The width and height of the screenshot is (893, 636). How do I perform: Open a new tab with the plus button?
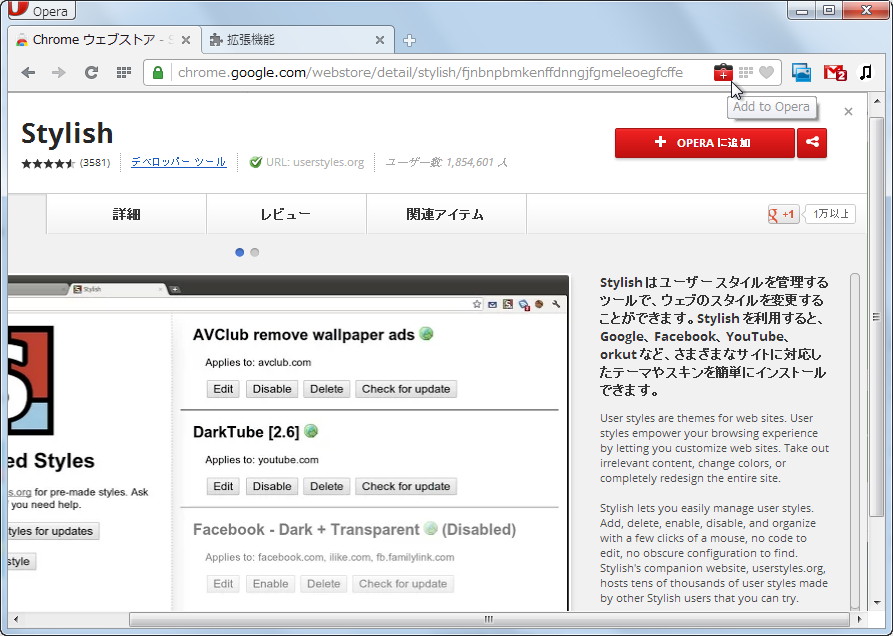(409, 41)
